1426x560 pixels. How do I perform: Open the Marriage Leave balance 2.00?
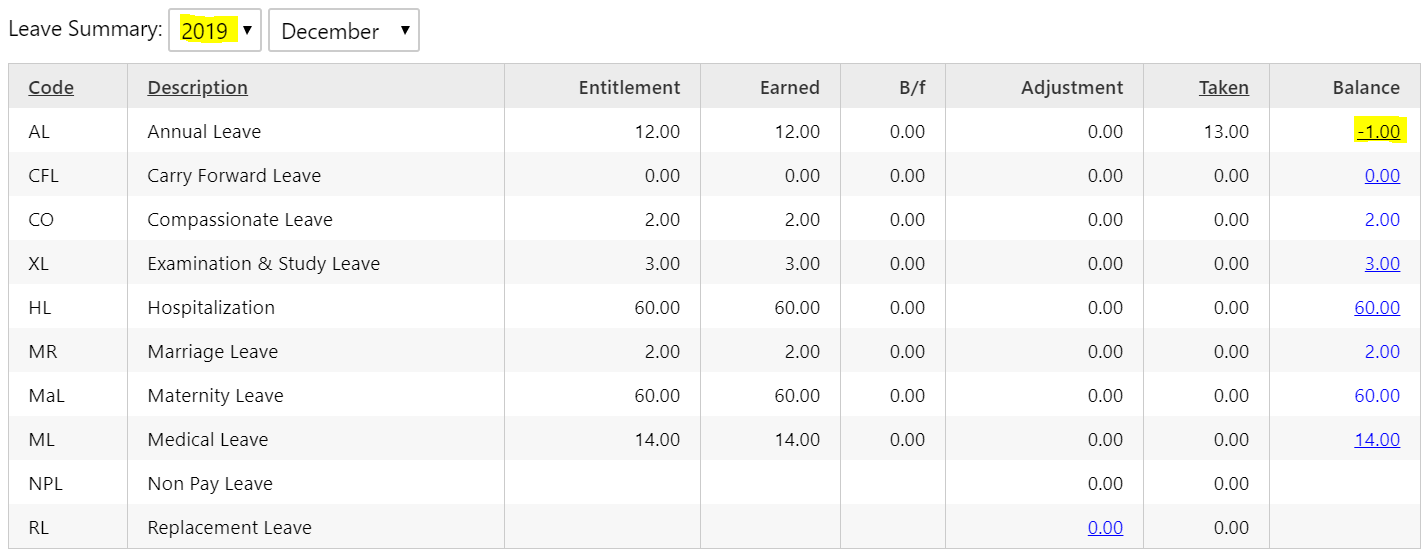coord(1382,351)
